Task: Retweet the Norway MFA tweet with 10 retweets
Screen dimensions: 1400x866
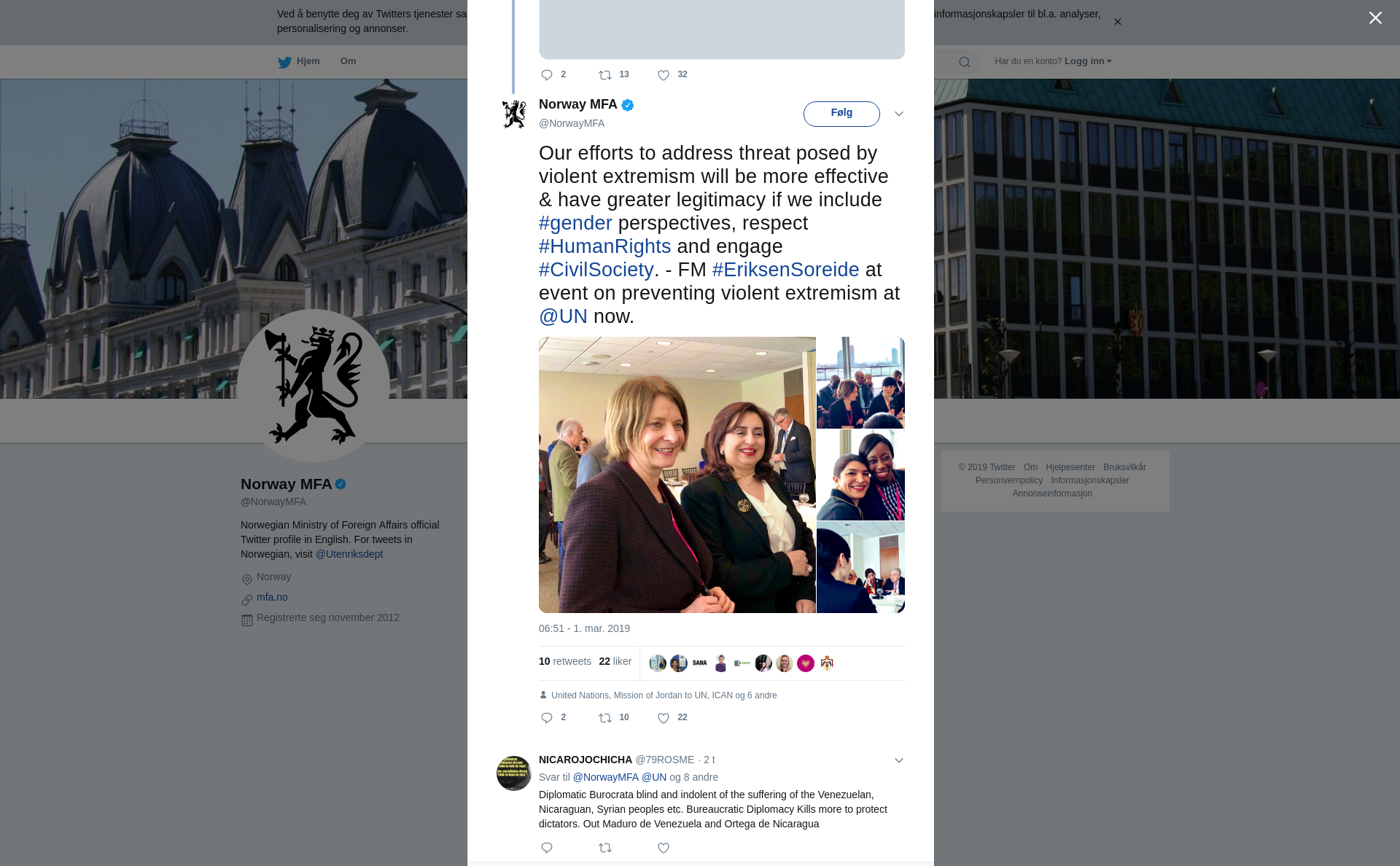Action: pos(605,718)
